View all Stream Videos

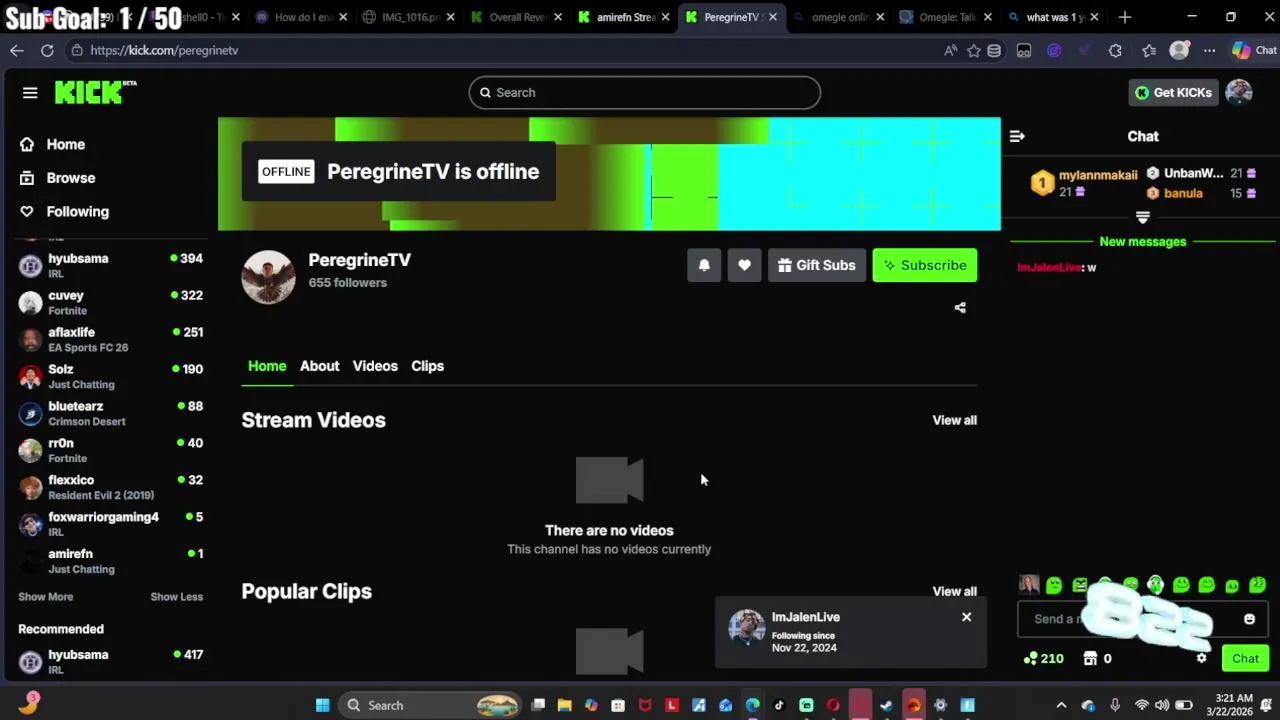(954, 420)
